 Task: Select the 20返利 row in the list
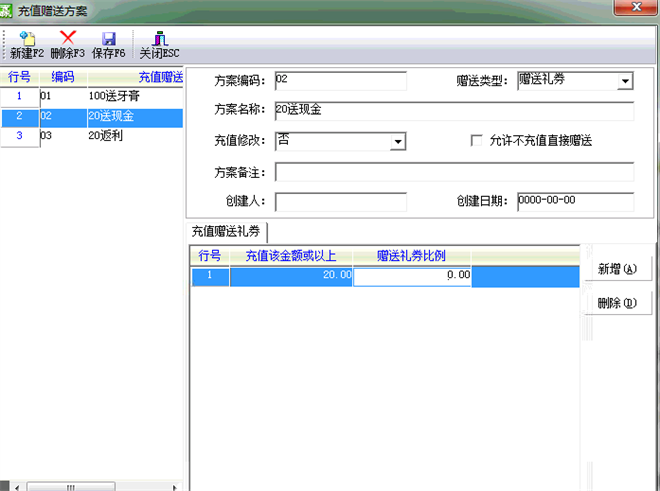pyautogui.click(x=91, y=136)
